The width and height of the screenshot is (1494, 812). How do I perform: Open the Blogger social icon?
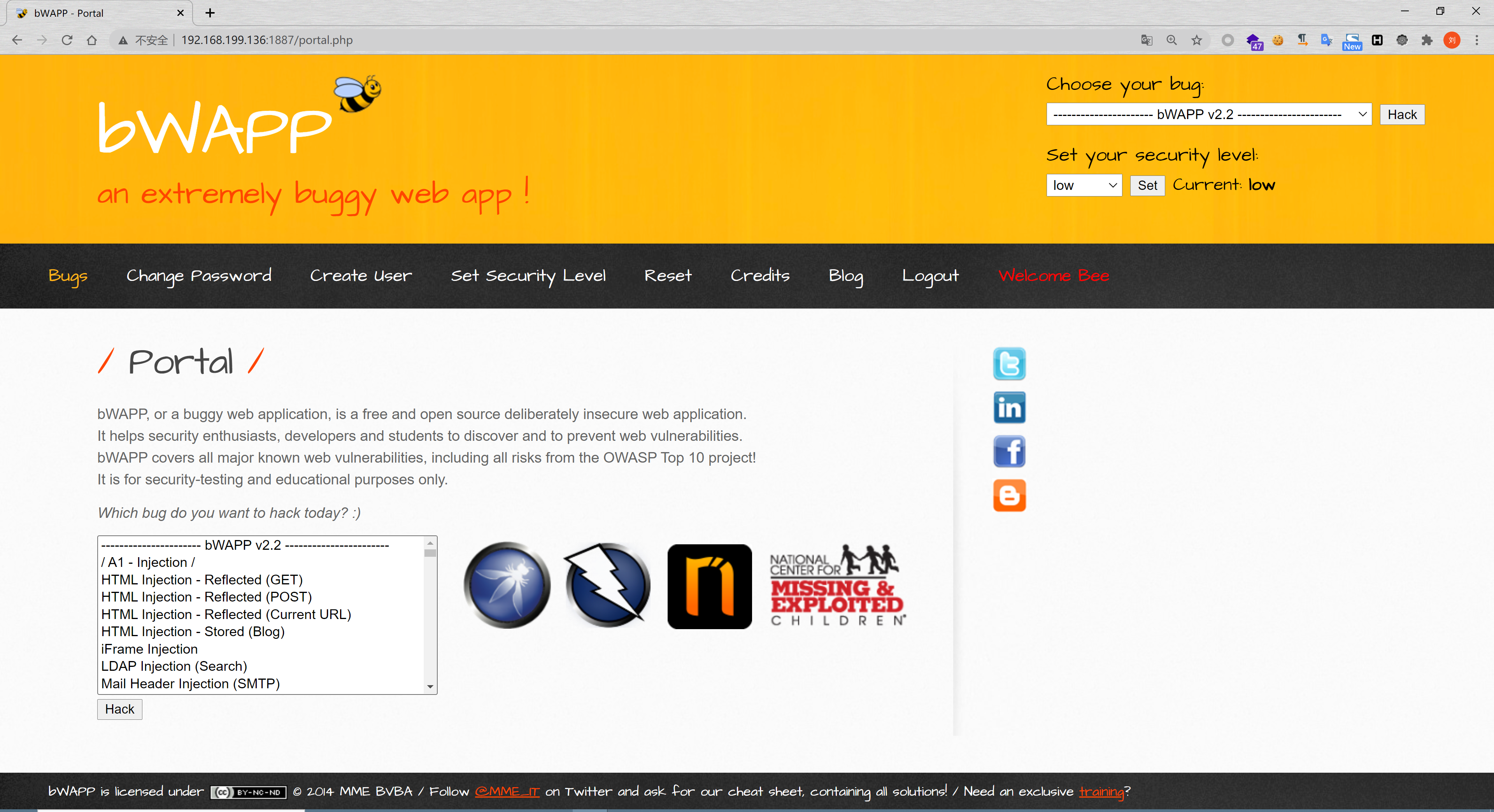(x=1009, y=495)
